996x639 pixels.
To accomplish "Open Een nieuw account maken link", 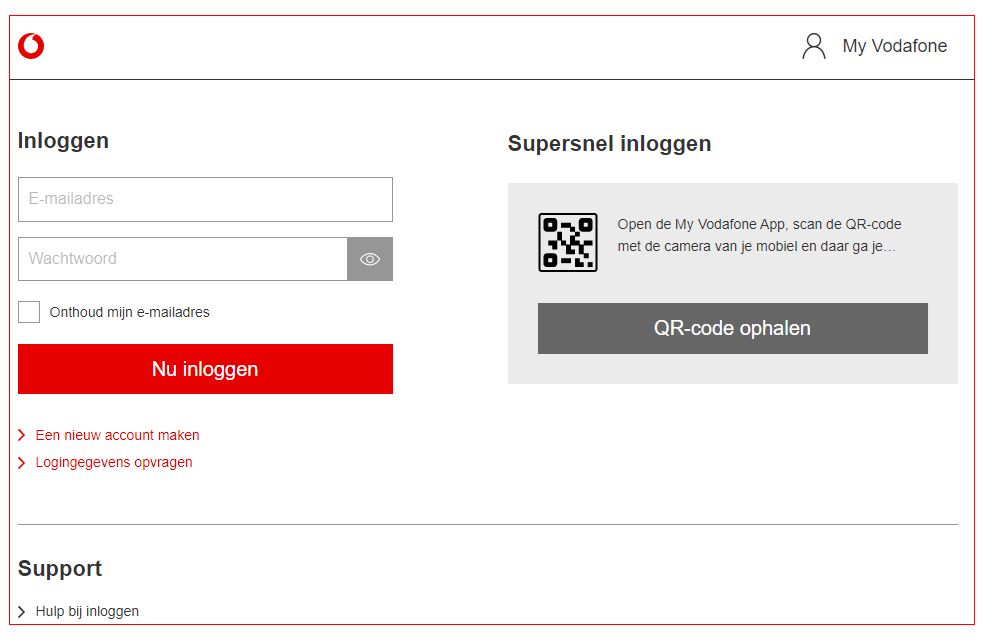I will pos(118,435).
